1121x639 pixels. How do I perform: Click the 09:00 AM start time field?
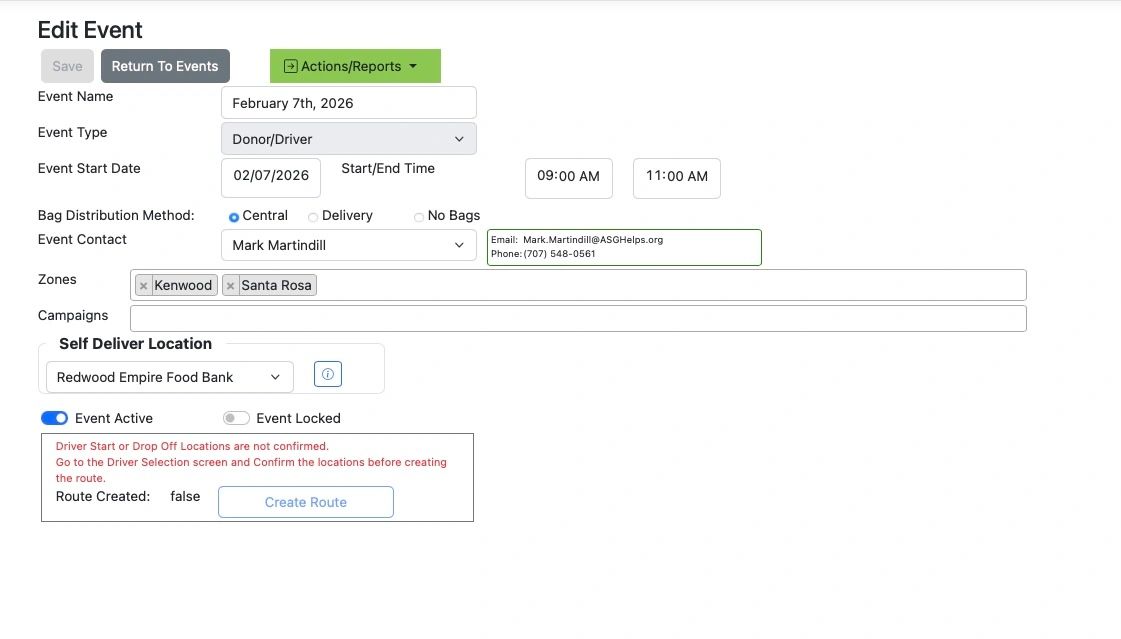coord(568,177)
